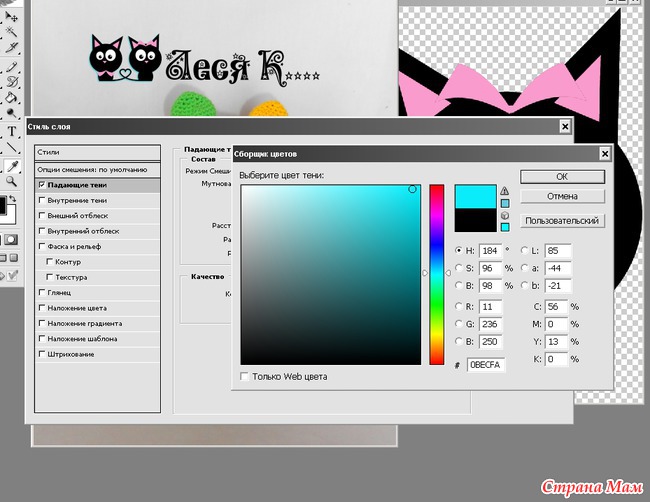
Task: Uncheck the Падающие тени effect
Action: (41, 185)
